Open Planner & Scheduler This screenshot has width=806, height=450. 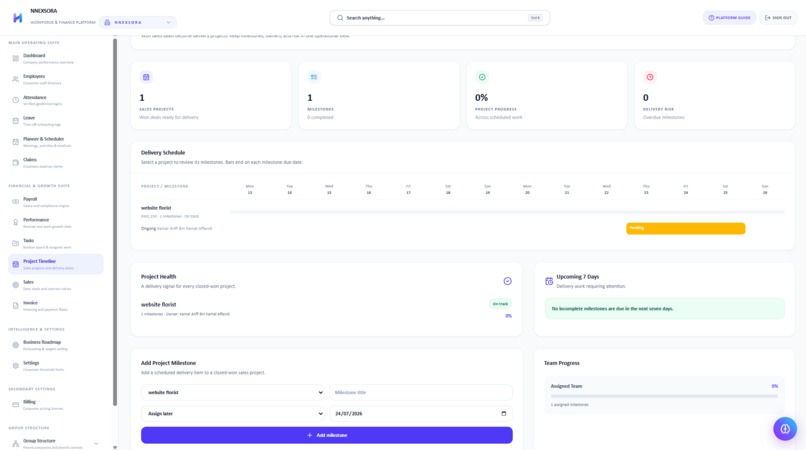click(56, 142)
